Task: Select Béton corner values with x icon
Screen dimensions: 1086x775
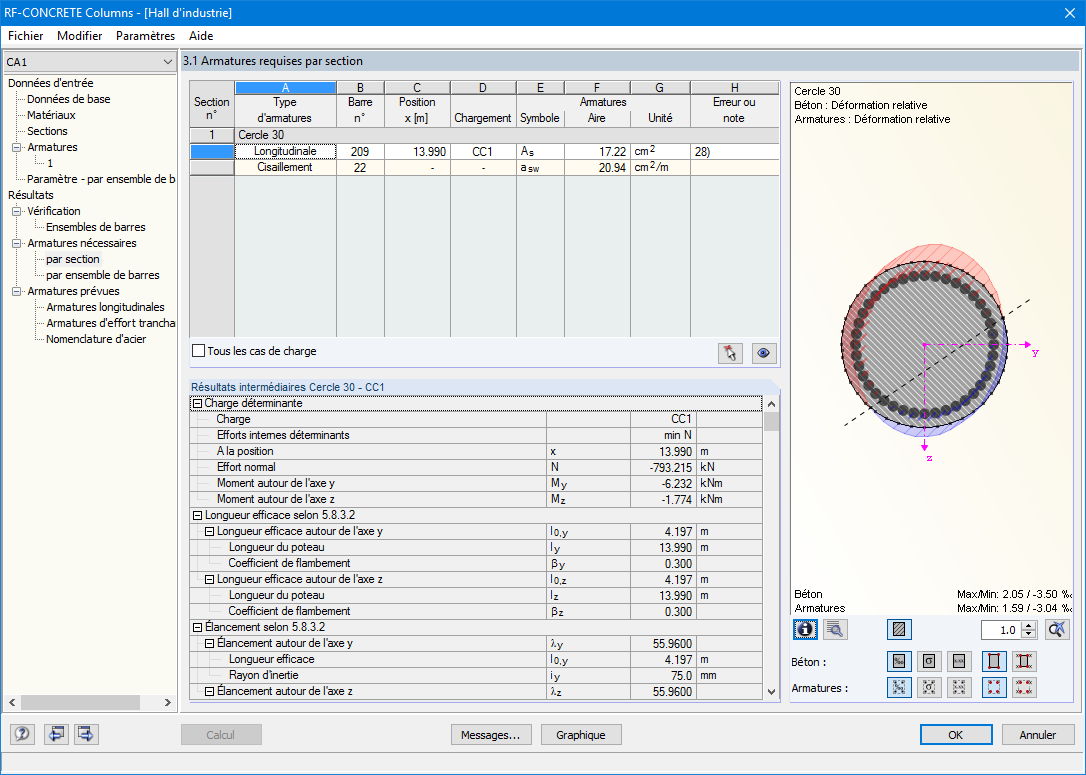Action: coord(1024,661)
